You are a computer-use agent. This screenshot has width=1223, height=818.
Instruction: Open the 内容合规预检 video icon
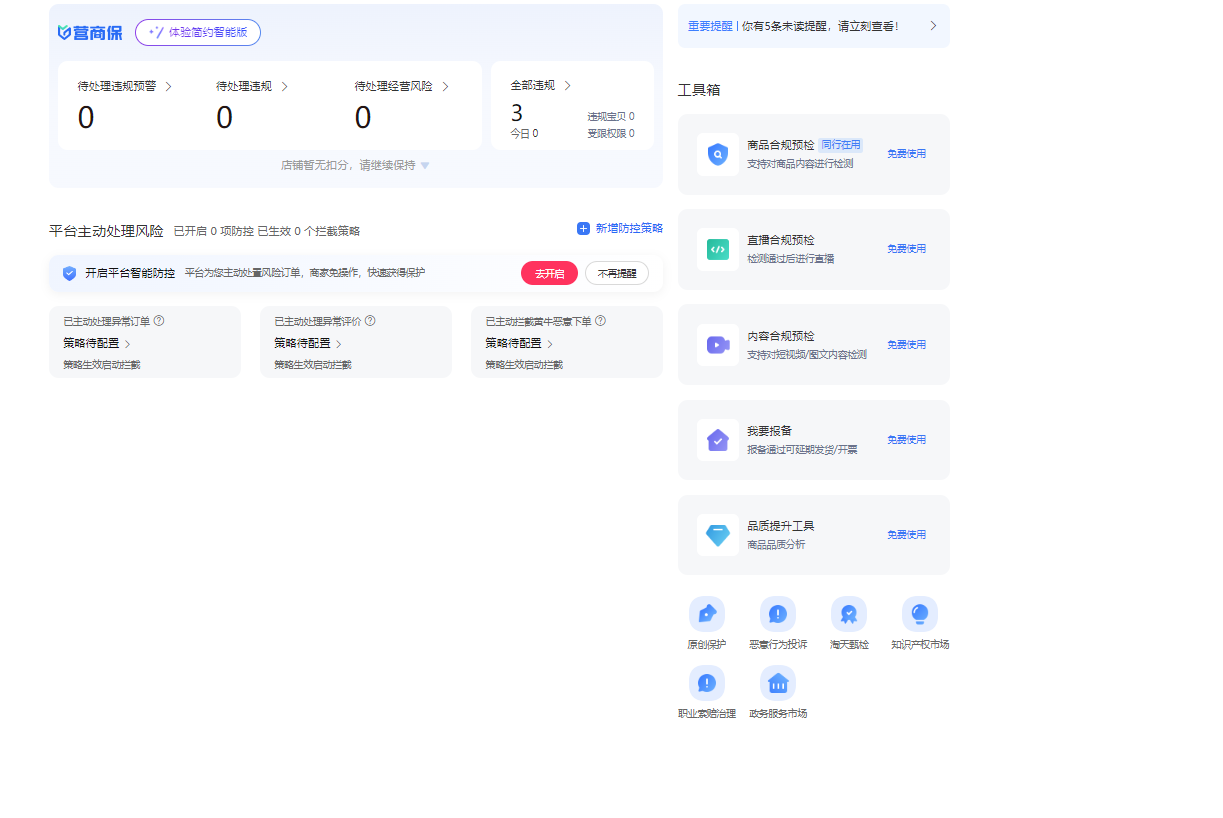[x=718, y=345]
